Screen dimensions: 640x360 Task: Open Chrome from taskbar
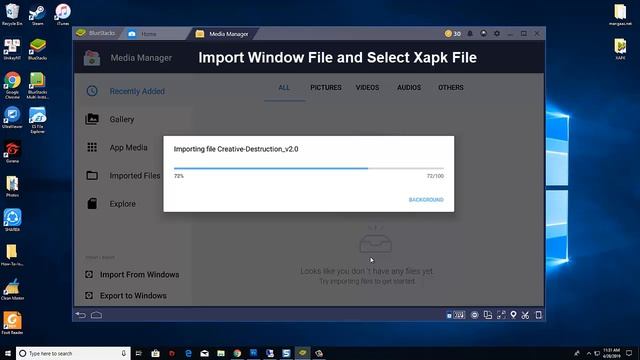237,353
